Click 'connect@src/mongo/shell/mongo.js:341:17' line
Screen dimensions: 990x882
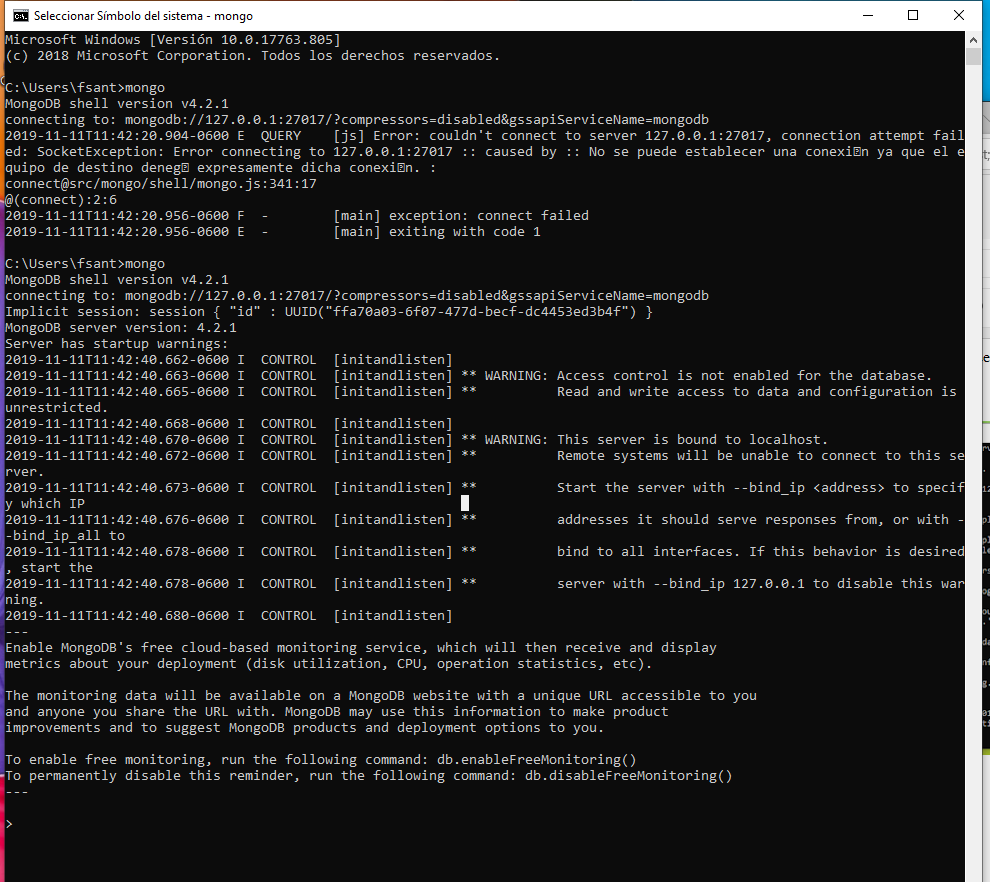[x=161, y=184]
